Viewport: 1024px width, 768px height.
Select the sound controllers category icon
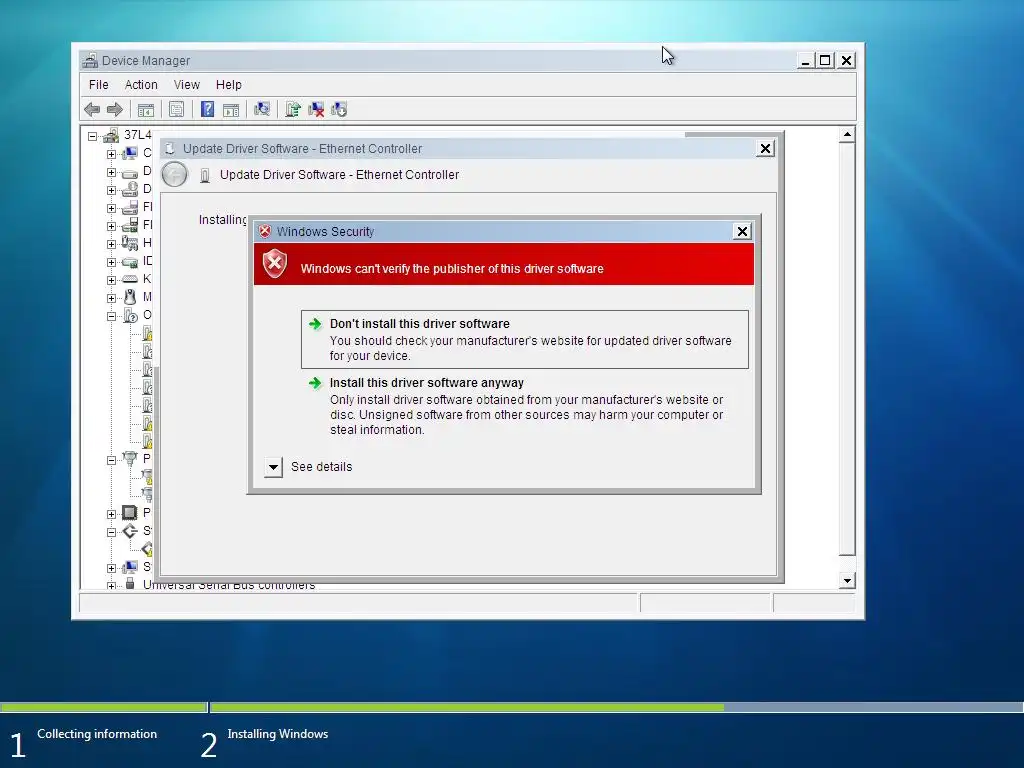point(130,531)
